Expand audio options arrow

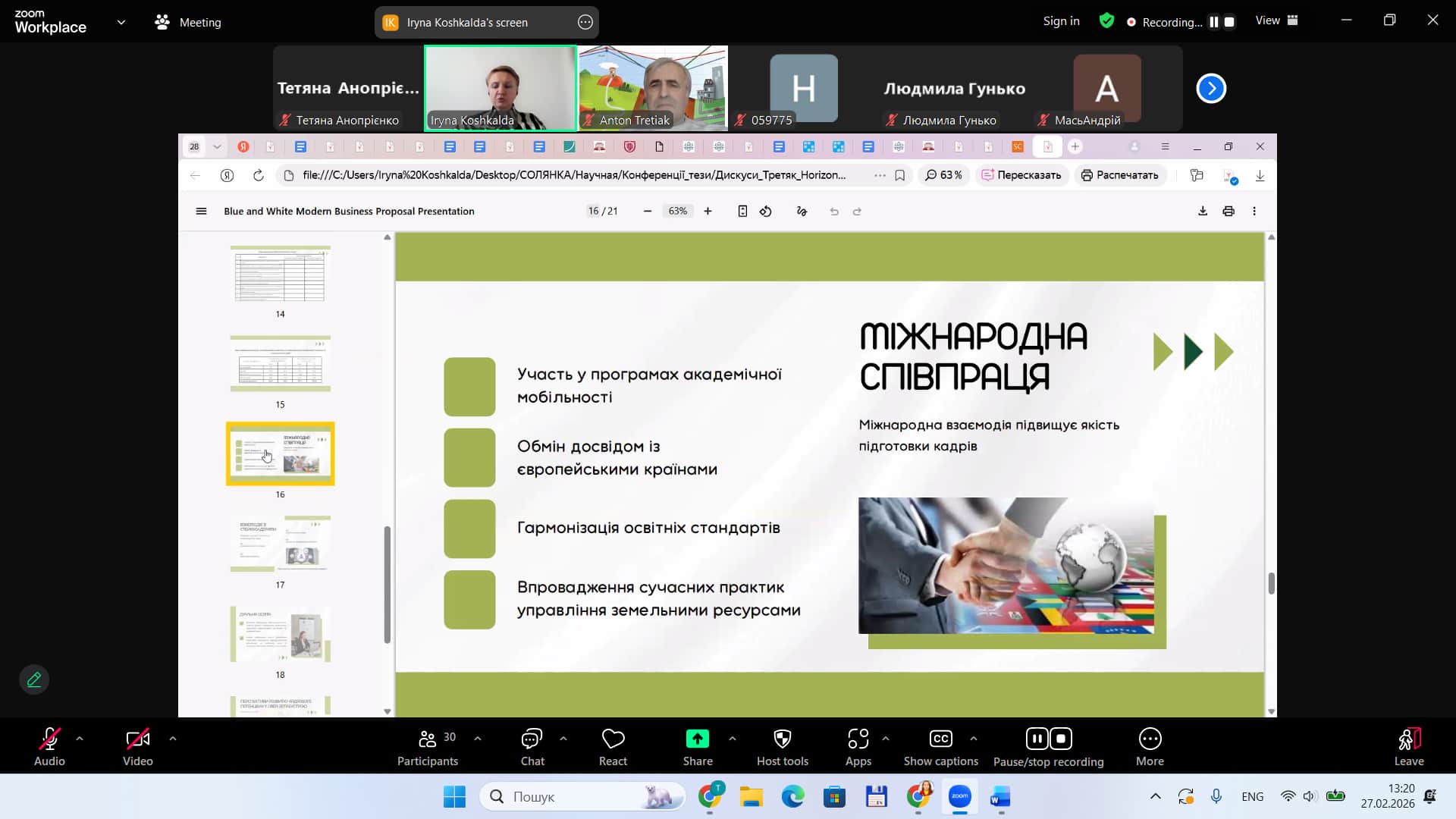pos(80,738)
